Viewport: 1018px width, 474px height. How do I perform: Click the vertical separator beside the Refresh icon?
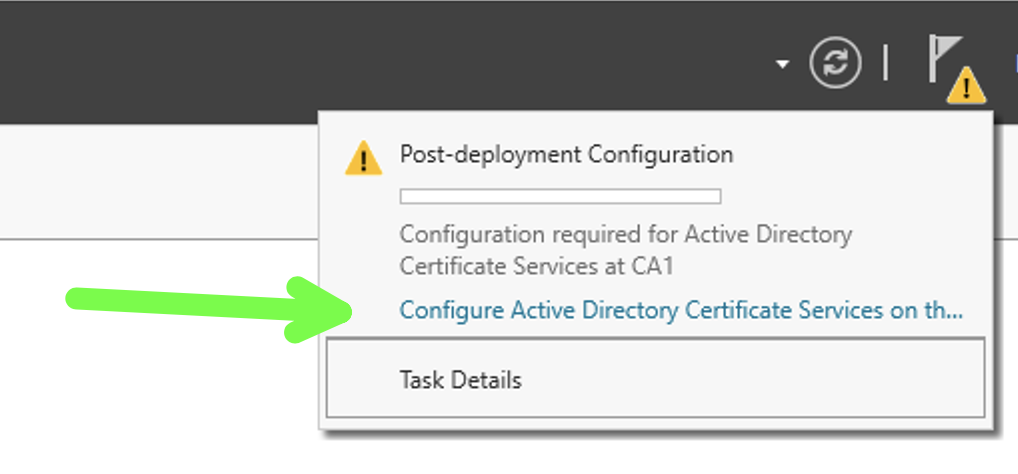click(886, 64)
